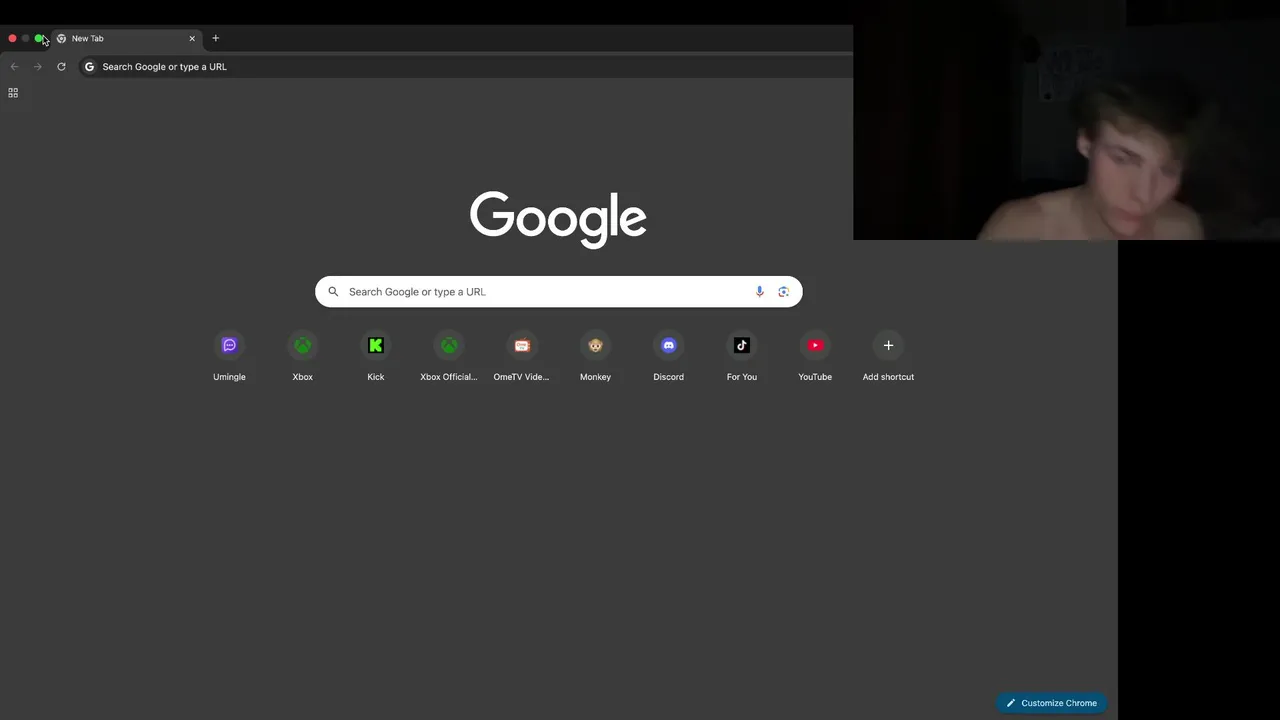Open the apps grid in bookmarks bar
Screen dimensions: 1280x720
pyautogui.click(x=13, y=93)
